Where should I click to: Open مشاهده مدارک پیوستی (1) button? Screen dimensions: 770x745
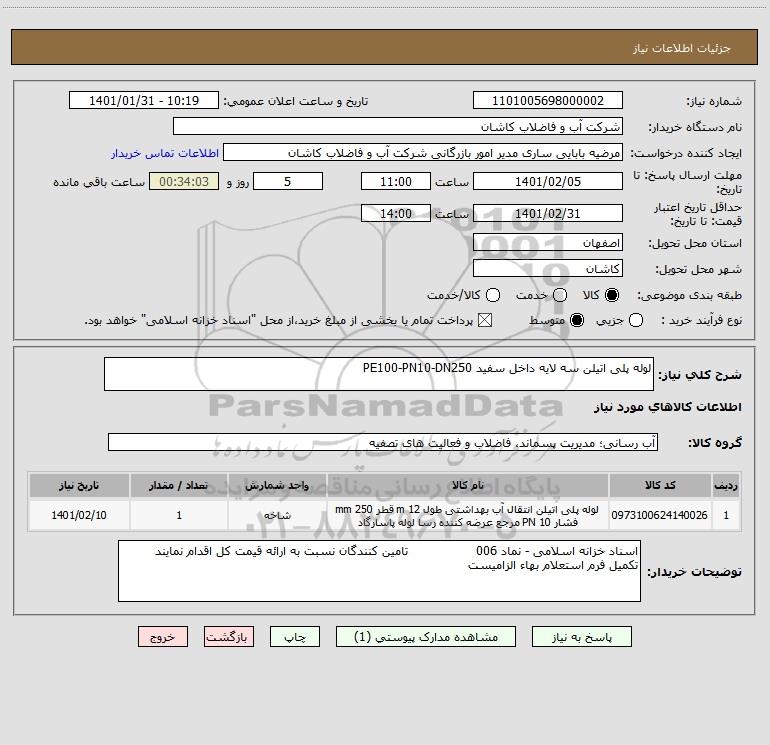pyautogui.click(x=426, y=637)
